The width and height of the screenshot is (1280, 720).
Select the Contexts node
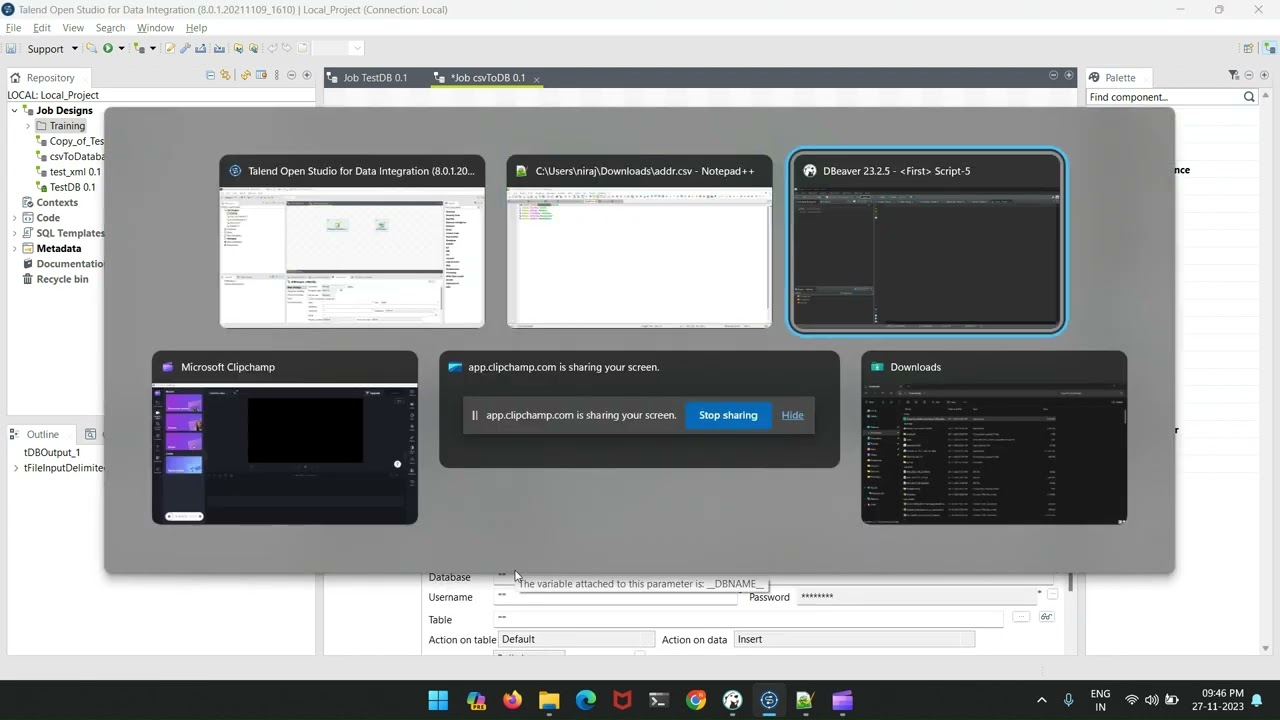(50, 202)
